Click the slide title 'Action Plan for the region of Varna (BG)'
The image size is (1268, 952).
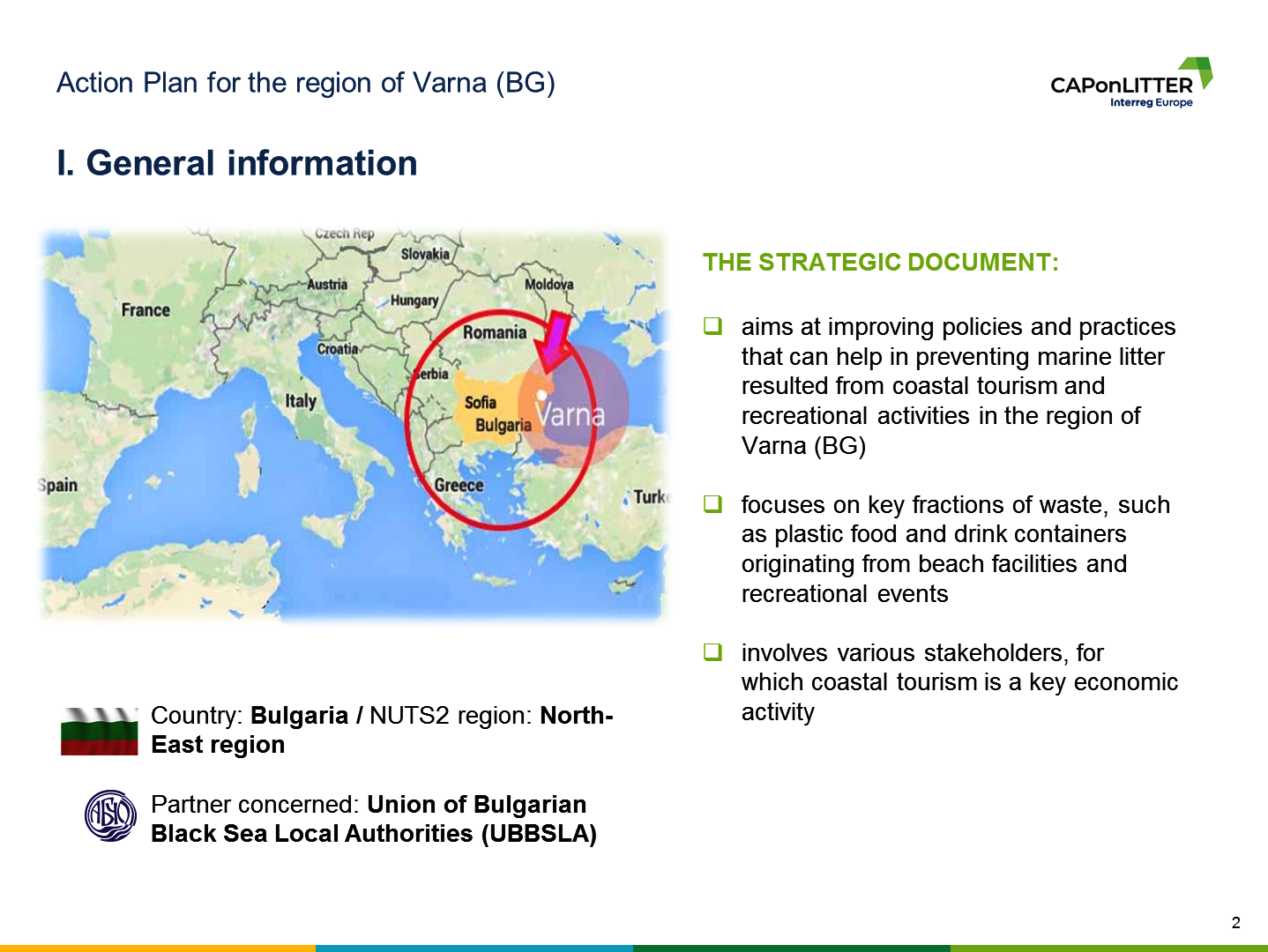click(306, 83)
